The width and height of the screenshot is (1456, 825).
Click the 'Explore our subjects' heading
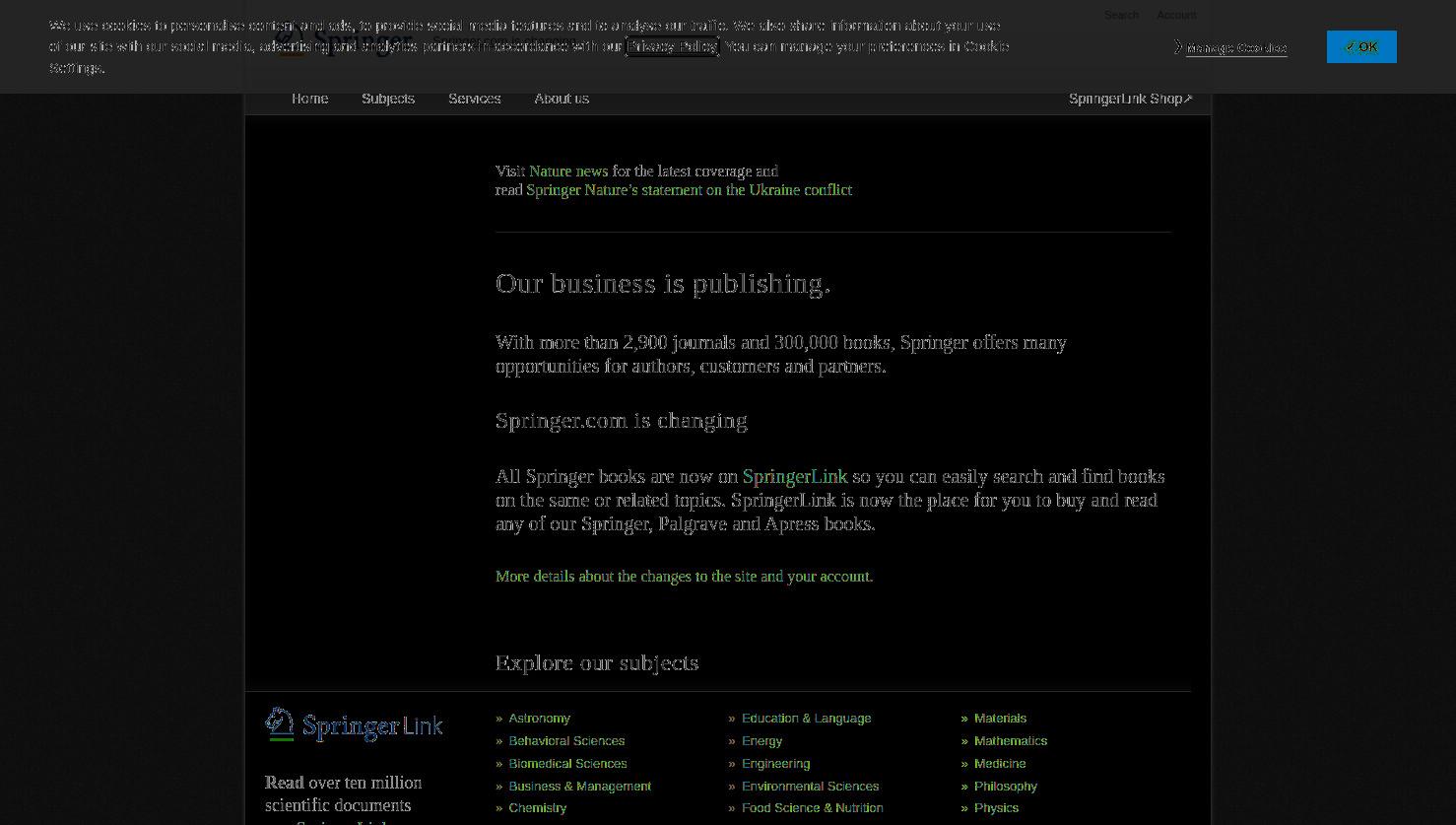pyautogui.click(x=597, y=662)
